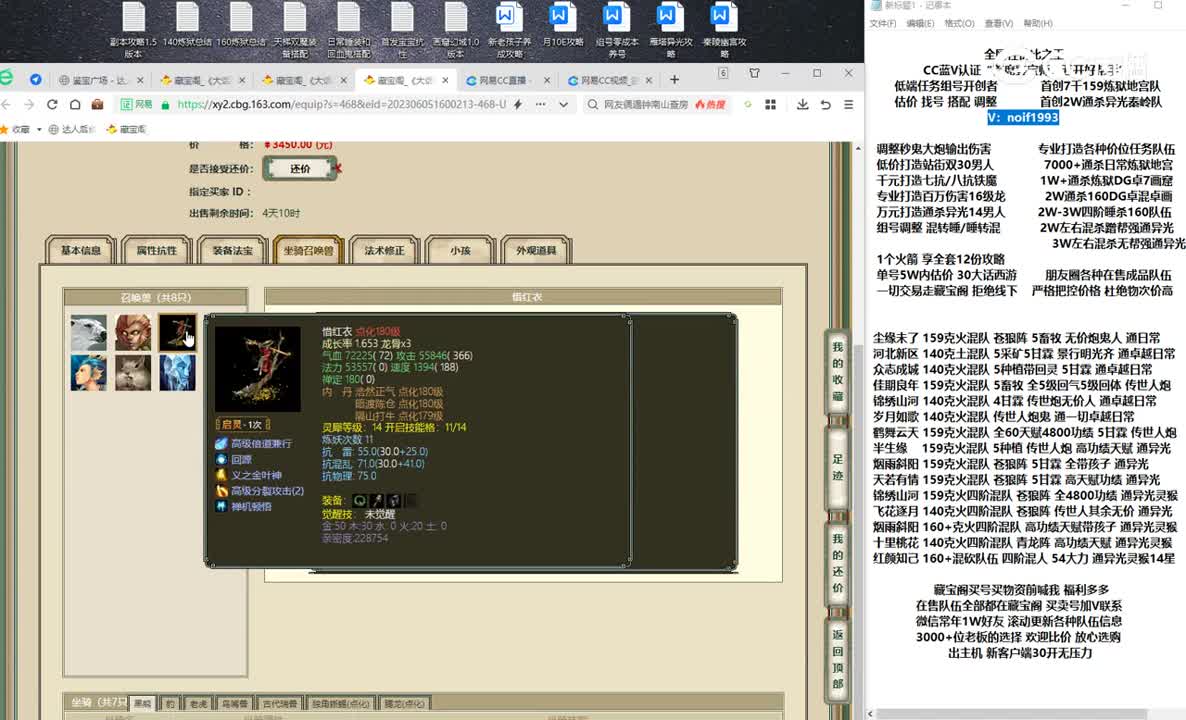Viewport: 1186px width, 720px height.
Task: Open the four-squares extensions grid icon
Action: coord(771,104)
